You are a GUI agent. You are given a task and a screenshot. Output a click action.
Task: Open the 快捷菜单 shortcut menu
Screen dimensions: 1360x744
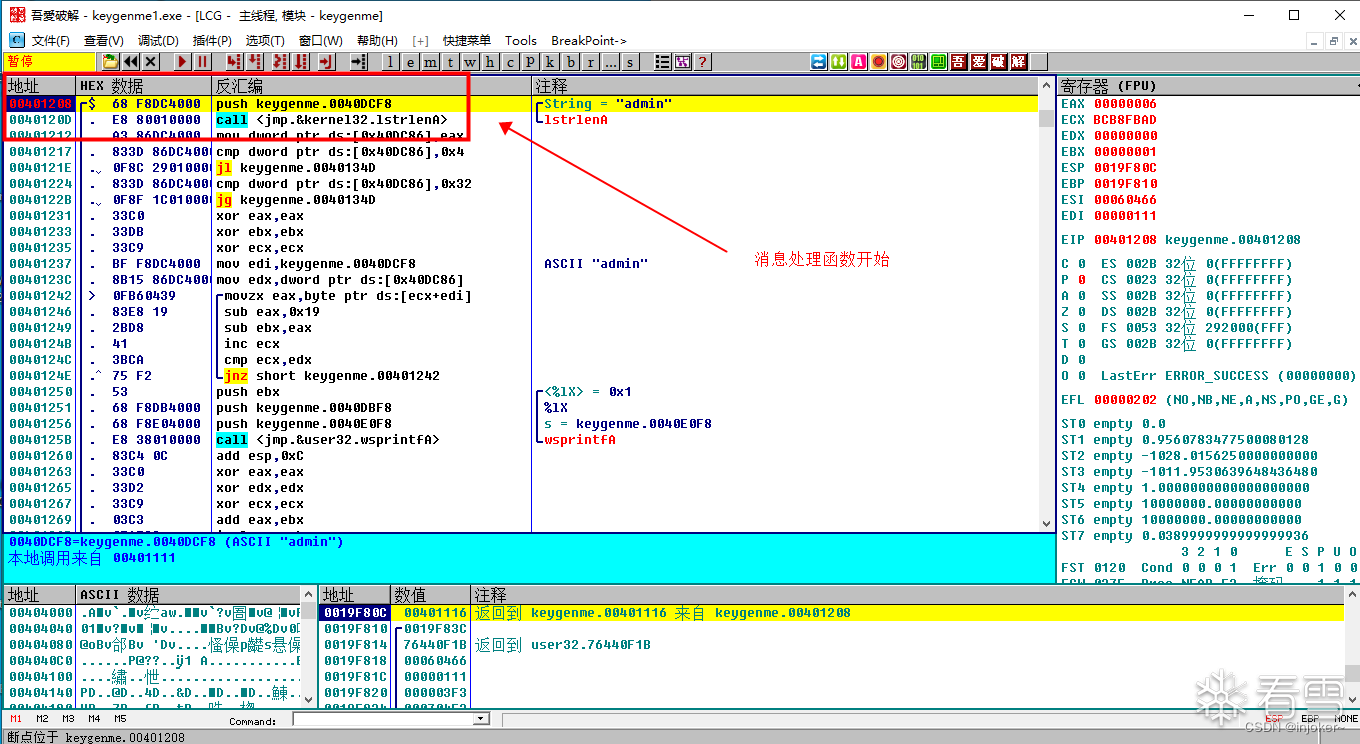tap(467, 41)
